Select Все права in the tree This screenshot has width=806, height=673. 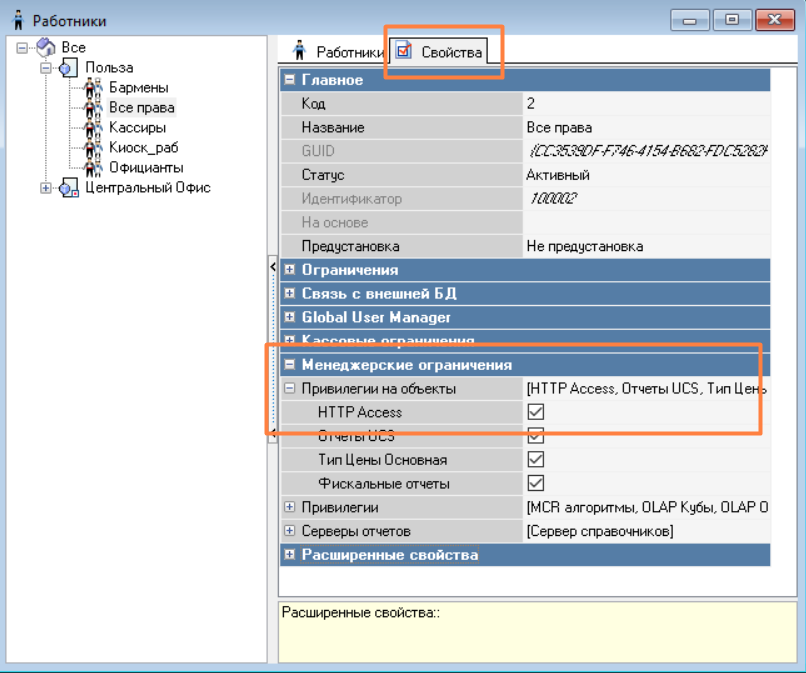click(x=141, y=108)
